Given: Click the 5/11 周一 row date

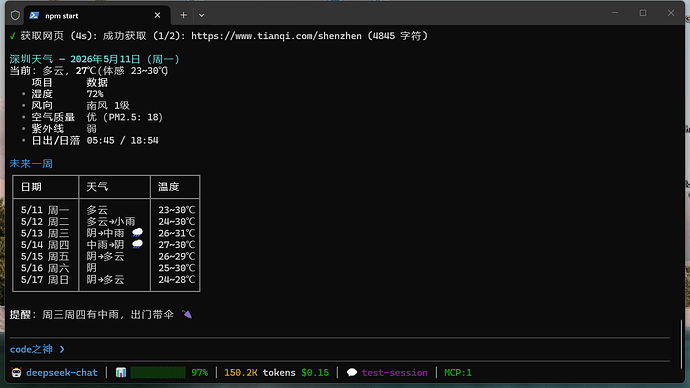Looking at the screenshot, I should click(x=45, y=210).
